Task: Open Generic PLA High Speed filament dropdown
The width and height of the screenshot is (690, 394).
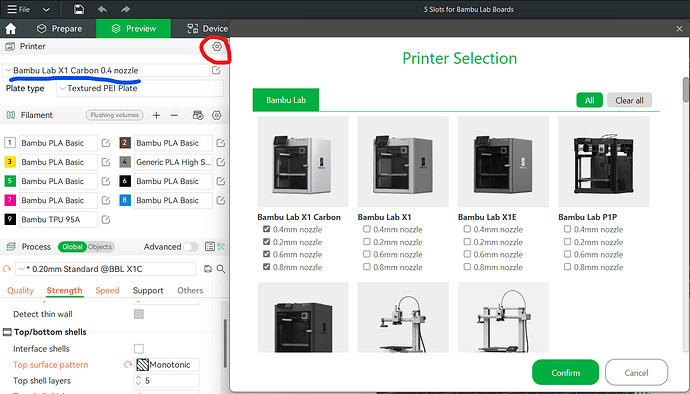Action: [173, 162]
